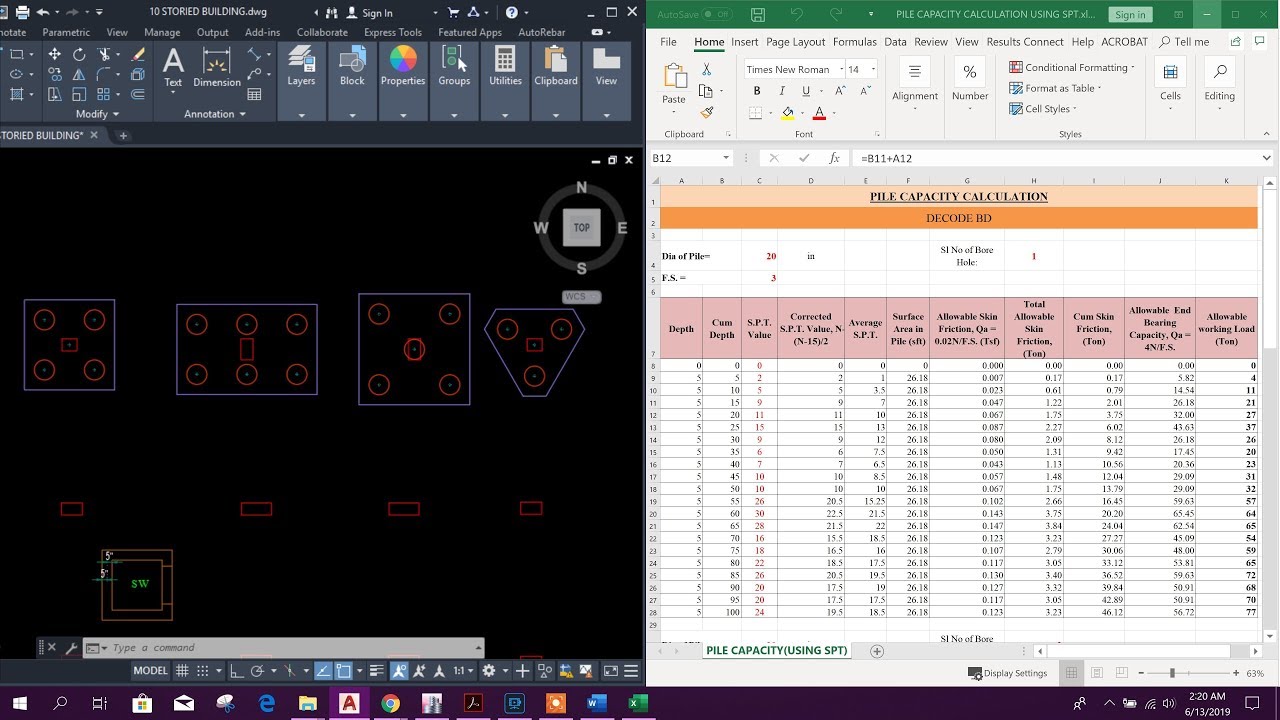Image resolution: width=1280 pixels, height=720 pixels.
Task: Toggle 2D object snap in status bar
Action: [343, 671]
